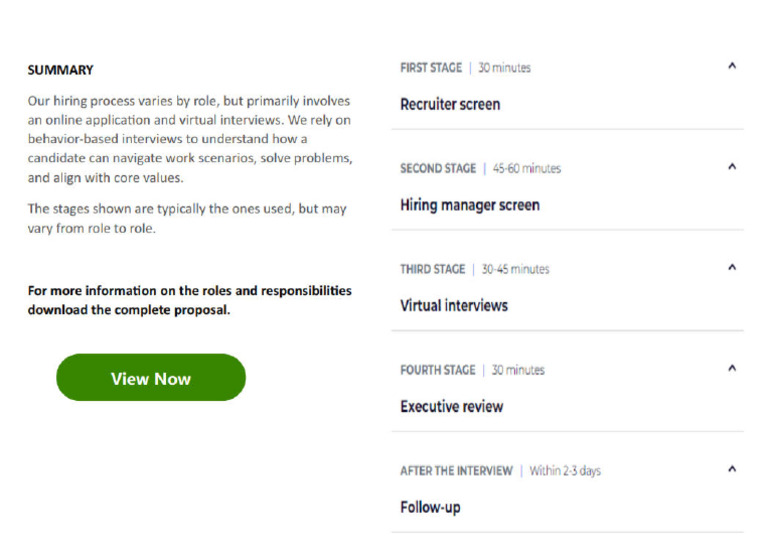The height and width of the screenshot is (549, 768).
Task: Click the Within 2-3 days text
Action: tap(565, 471)
